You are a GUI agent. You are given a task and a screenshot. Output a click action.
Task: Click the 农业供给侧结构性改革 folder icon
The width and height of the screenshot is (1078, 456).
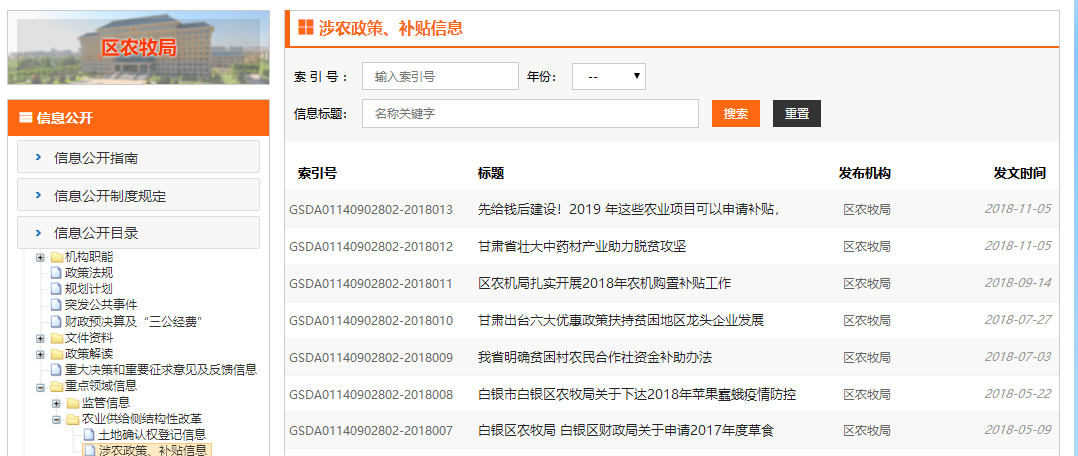[73, 419]
